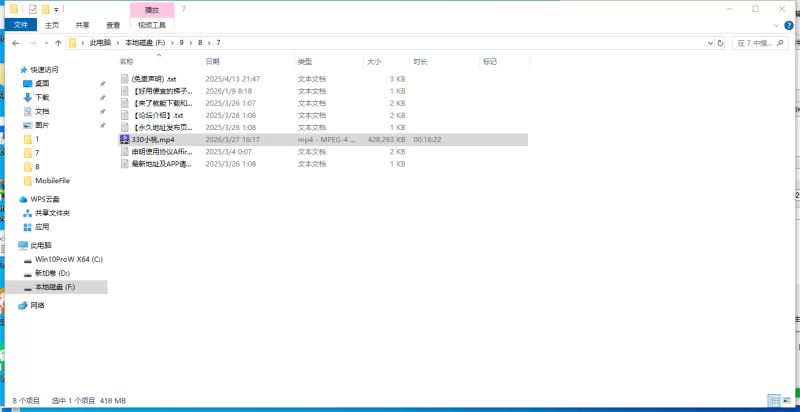Open 桌面 in quick access
800x412 pixels.
click(42, 84)
